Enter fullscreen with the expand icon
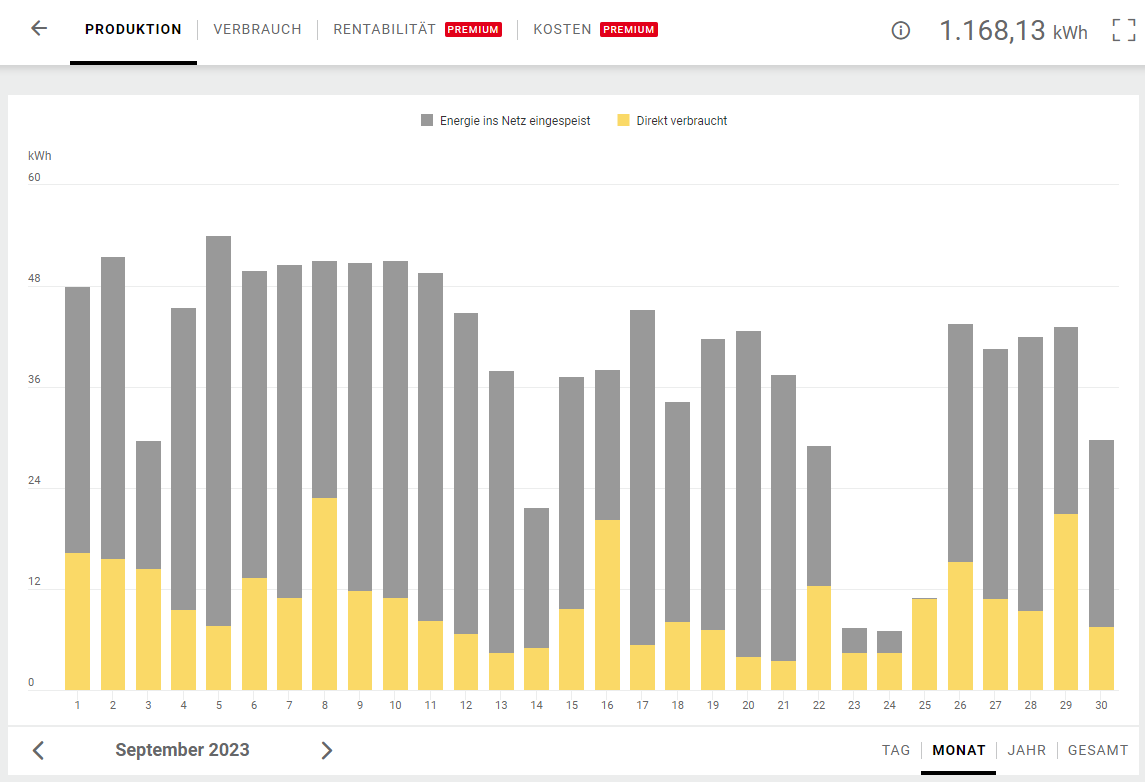This screenshot has width=1145, height=782. point(1124,30)
